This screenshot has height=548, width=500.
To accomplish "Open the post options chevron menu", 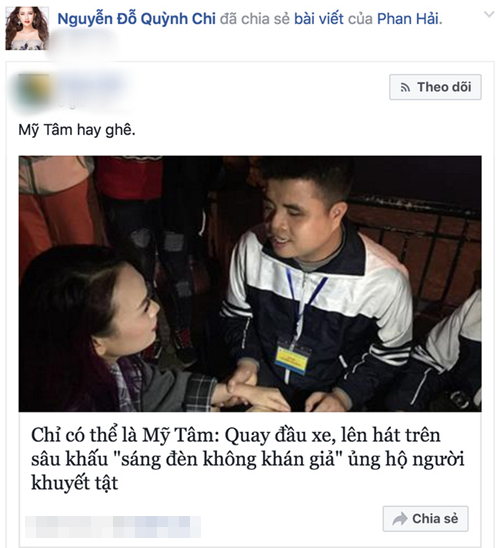I will [489, 15].
